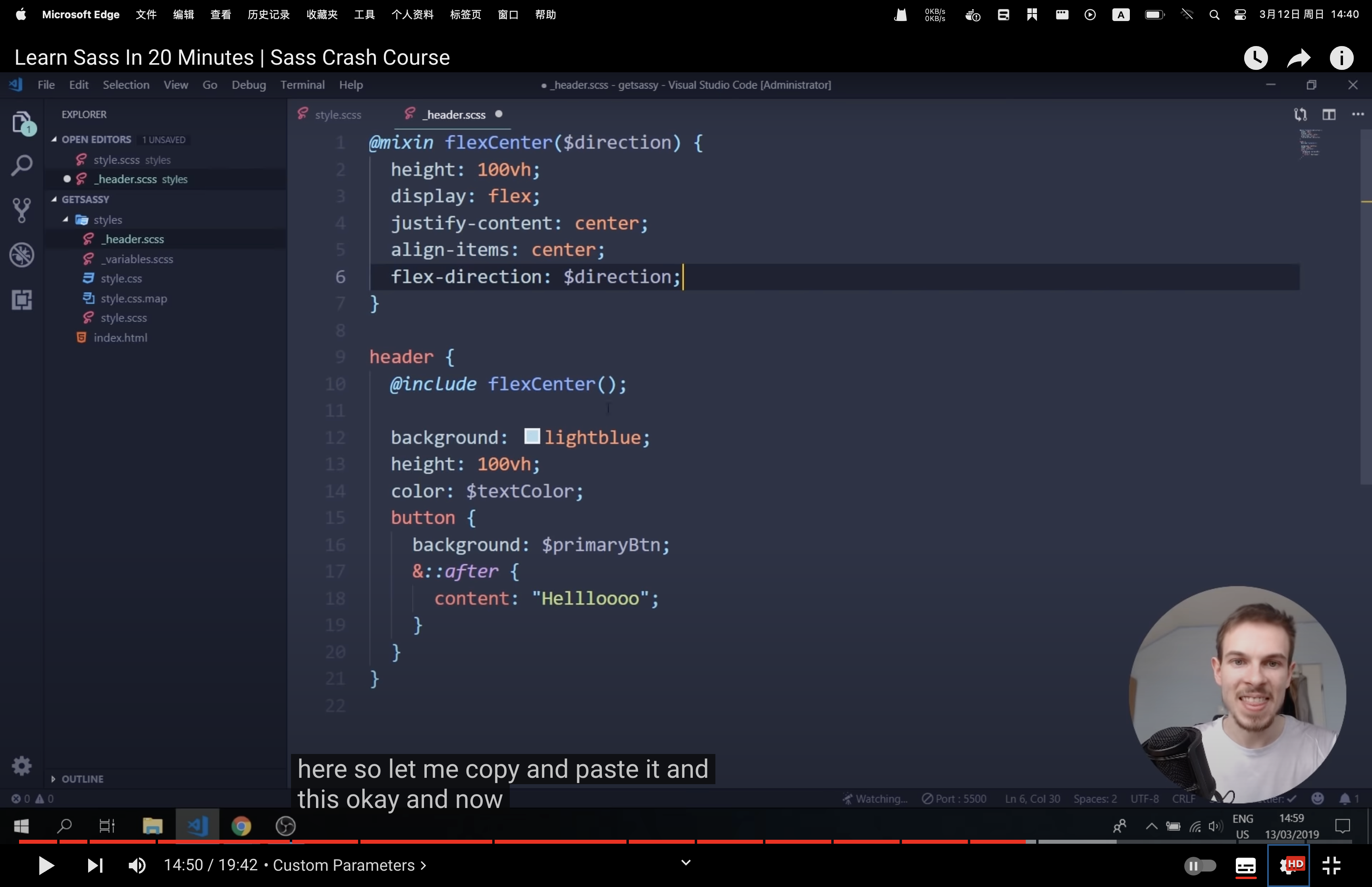Collapse the GETSASSY folder section
Image resolution: width=1372 pixels, height=887 pixels.
click(54, 199)
